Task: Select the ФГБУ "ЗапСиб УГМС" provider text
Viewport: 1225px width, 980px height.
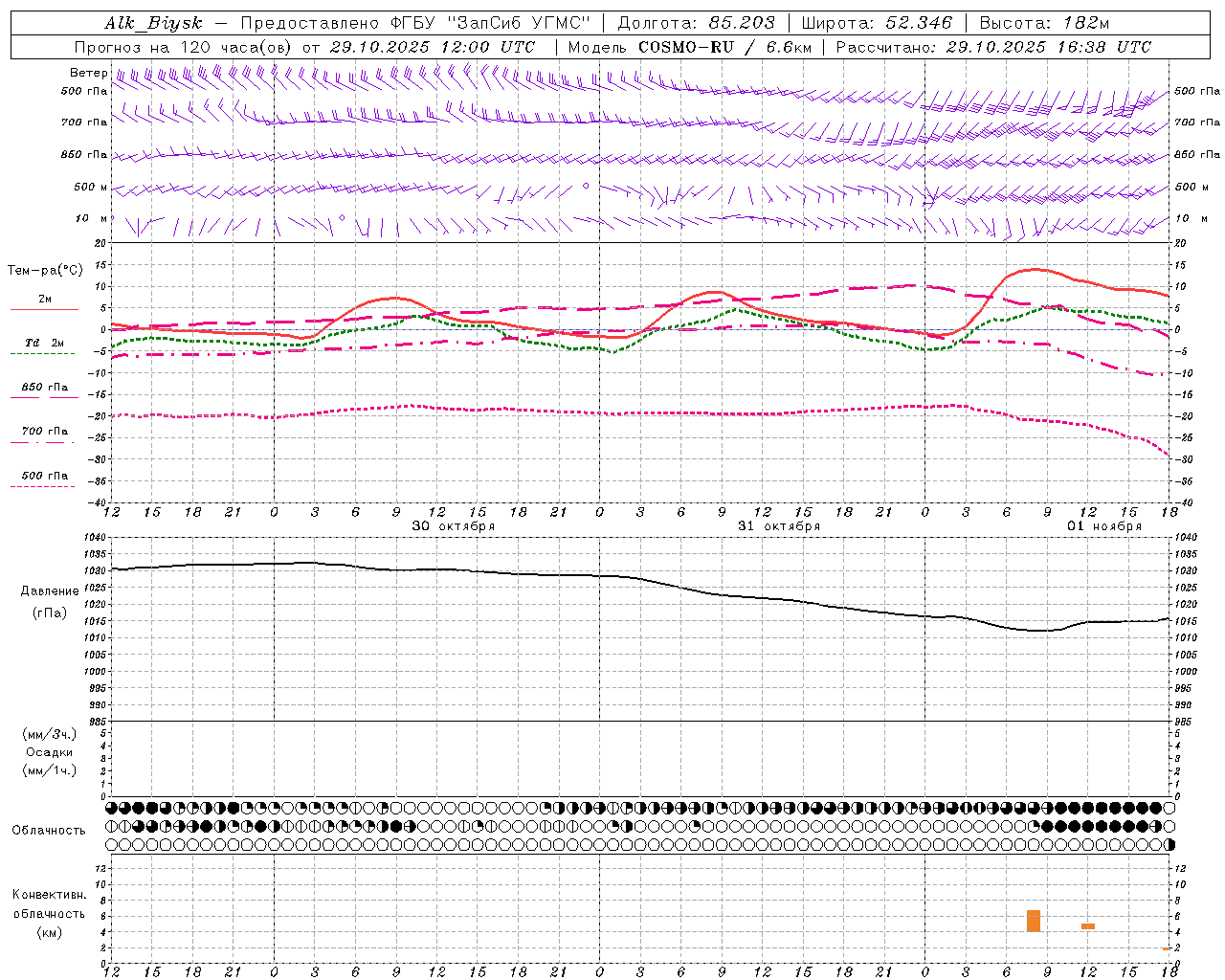Action: [x=491, y=23]
